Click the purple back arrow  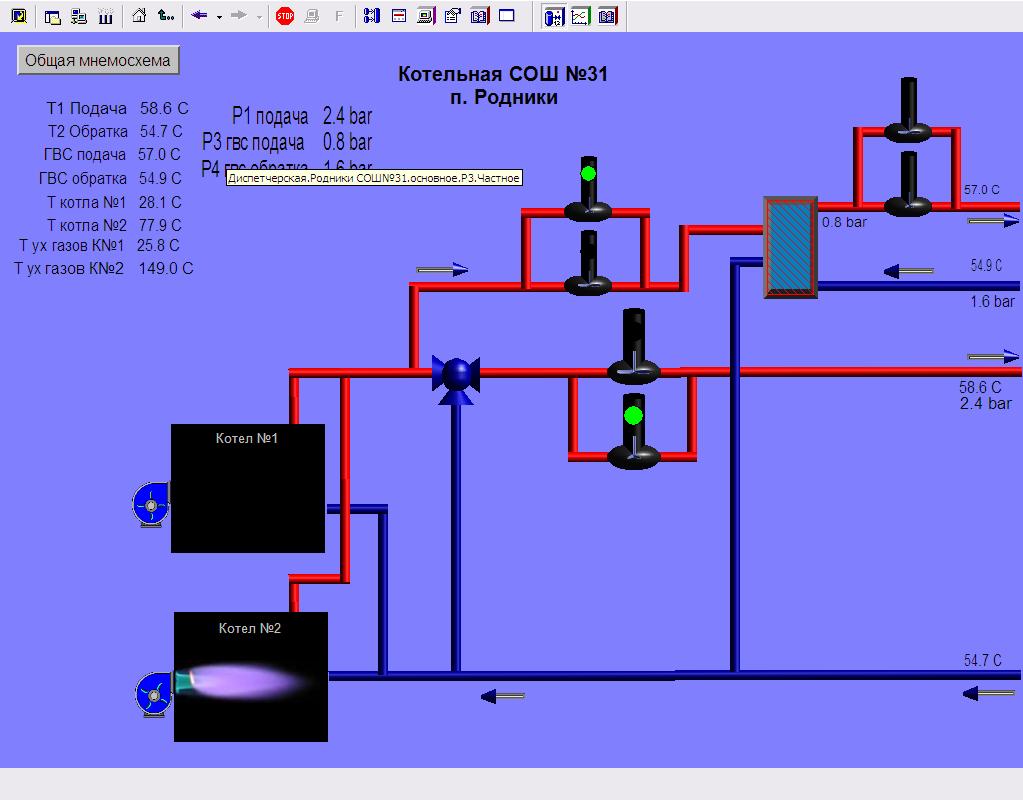coord(199,16)
